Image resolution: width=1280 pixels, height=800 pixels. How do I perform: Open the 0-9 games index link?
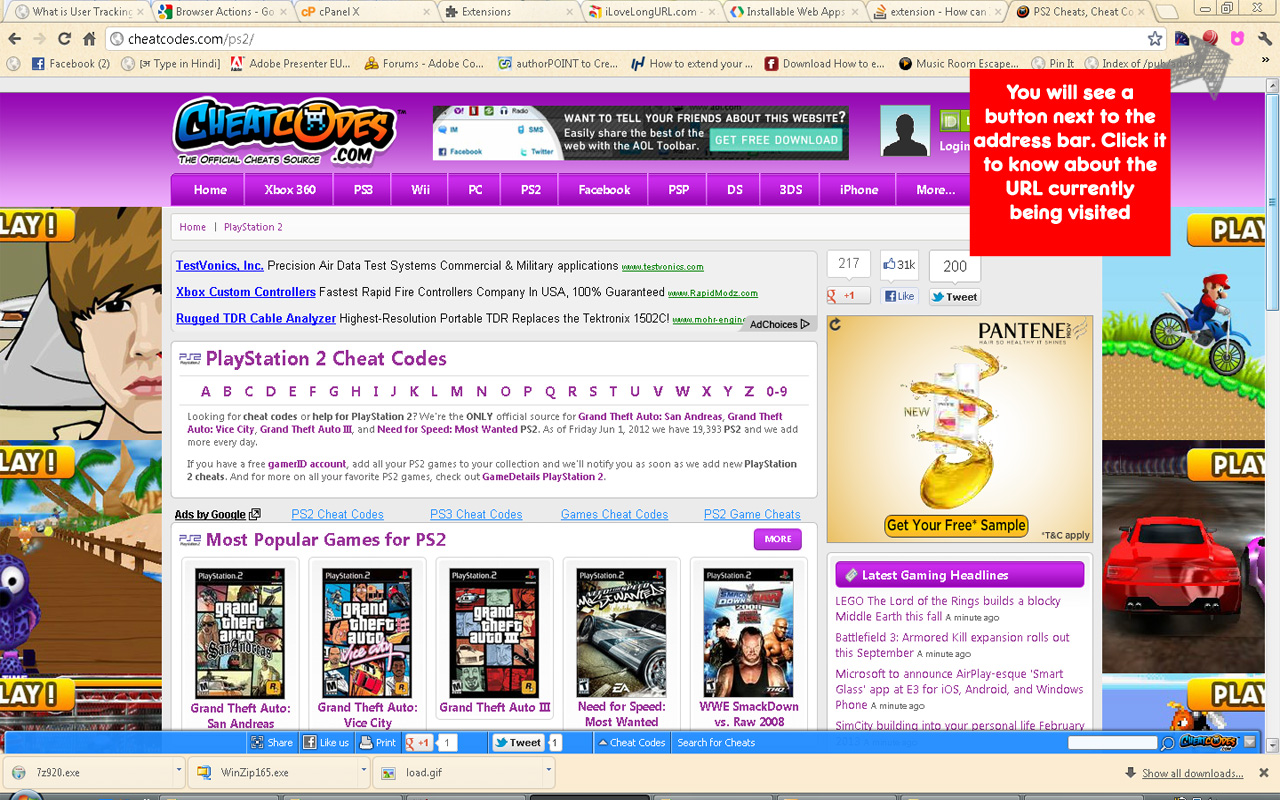click(x=777, y=391)
